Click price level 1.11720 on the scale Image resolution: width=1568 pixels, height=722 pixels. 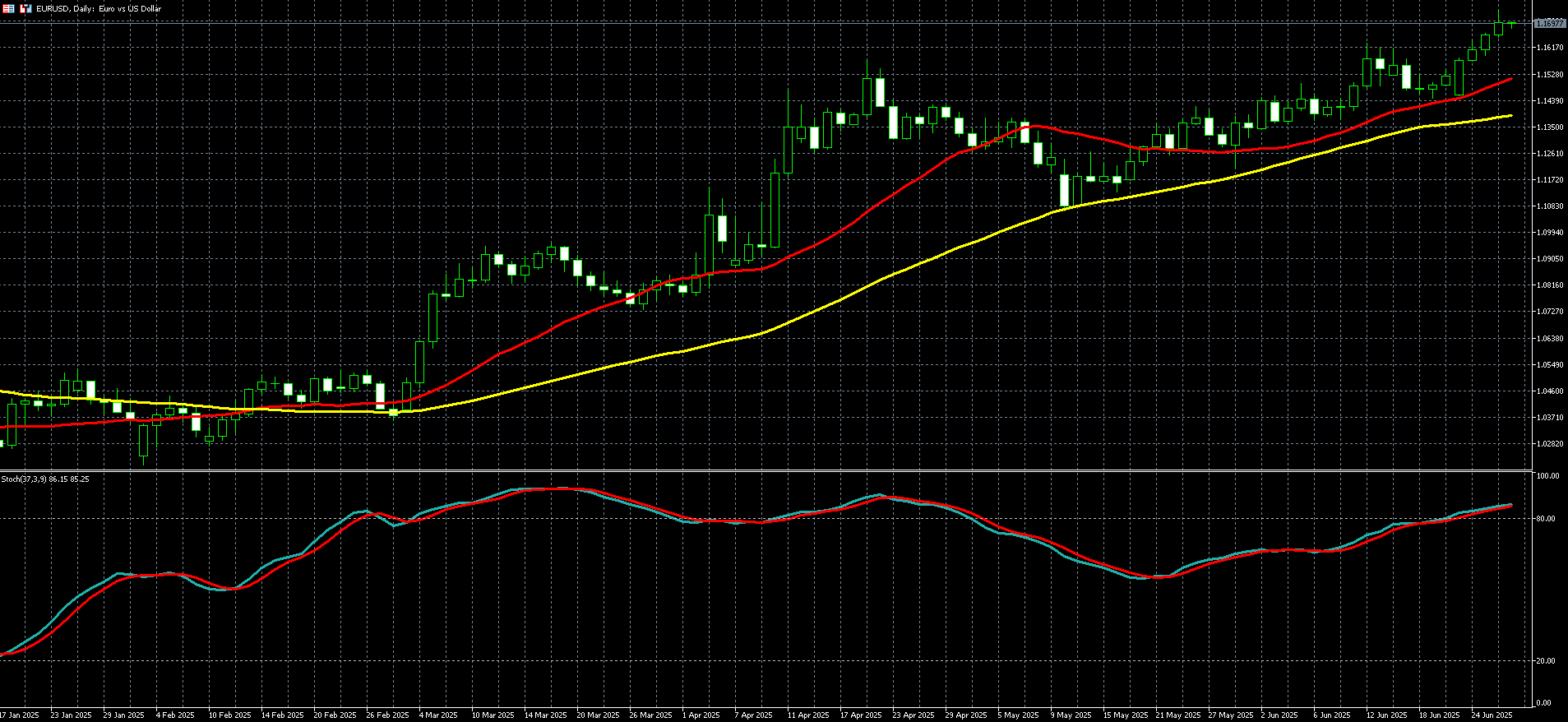(1550, 180)
